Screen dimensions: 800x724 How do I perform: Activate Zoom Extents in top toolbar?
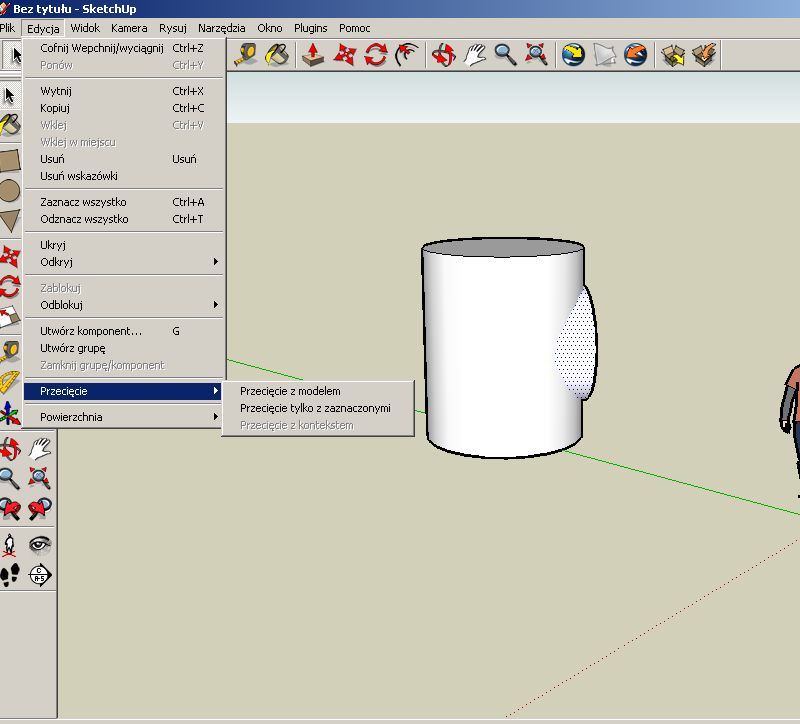[x=537, y=54]
